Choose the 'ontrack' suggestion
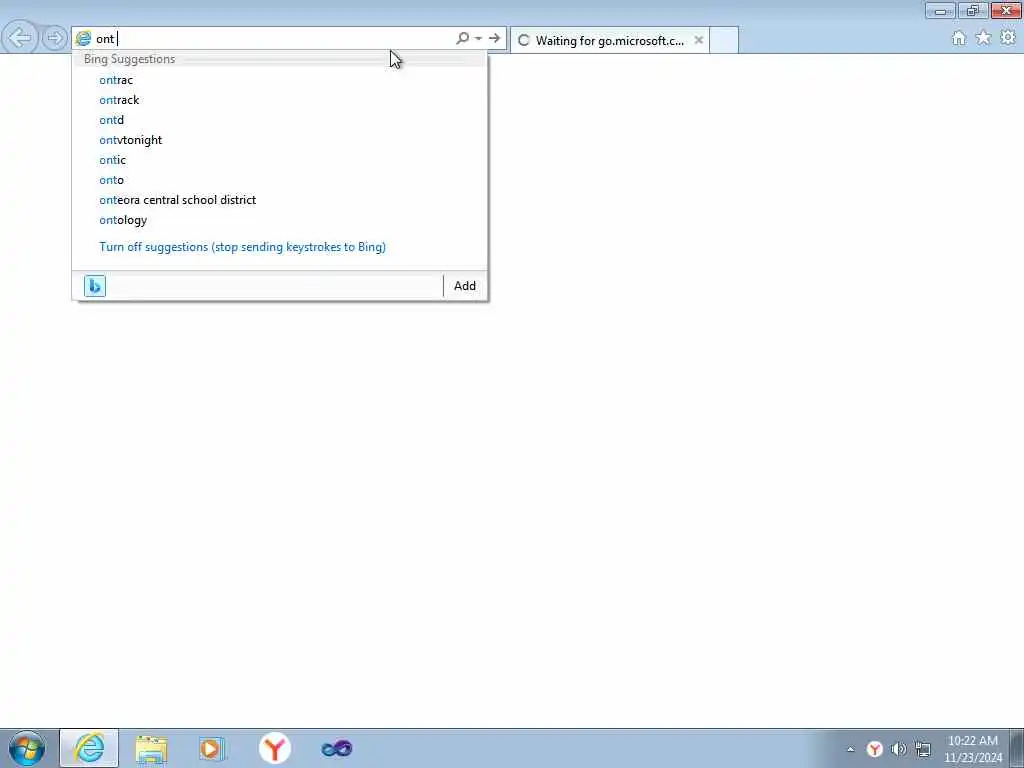Screen dimensions: 1024x768 click(280, 100)
